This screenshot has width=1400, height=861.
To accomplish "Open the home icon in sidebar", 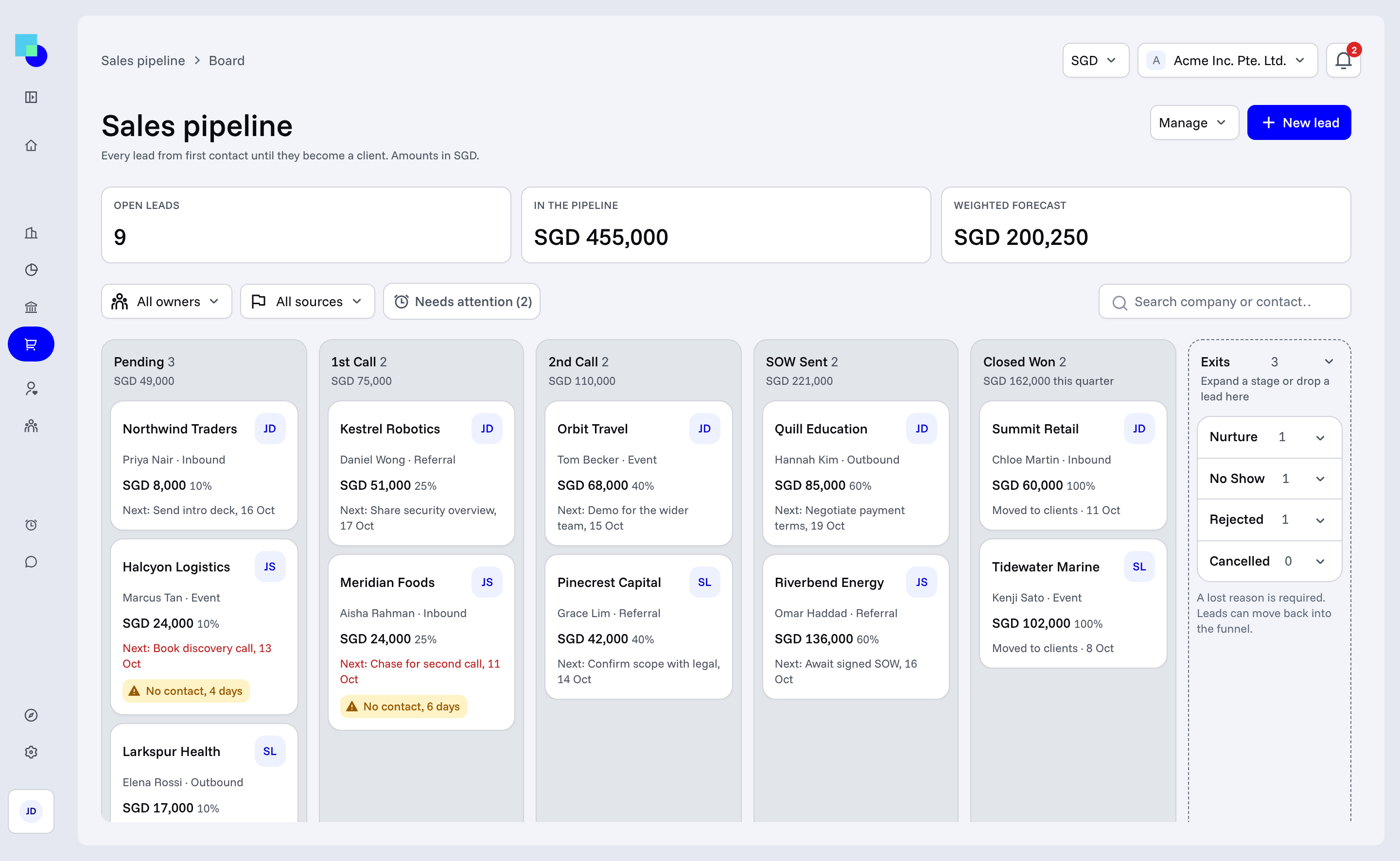I will pos(31,145).
